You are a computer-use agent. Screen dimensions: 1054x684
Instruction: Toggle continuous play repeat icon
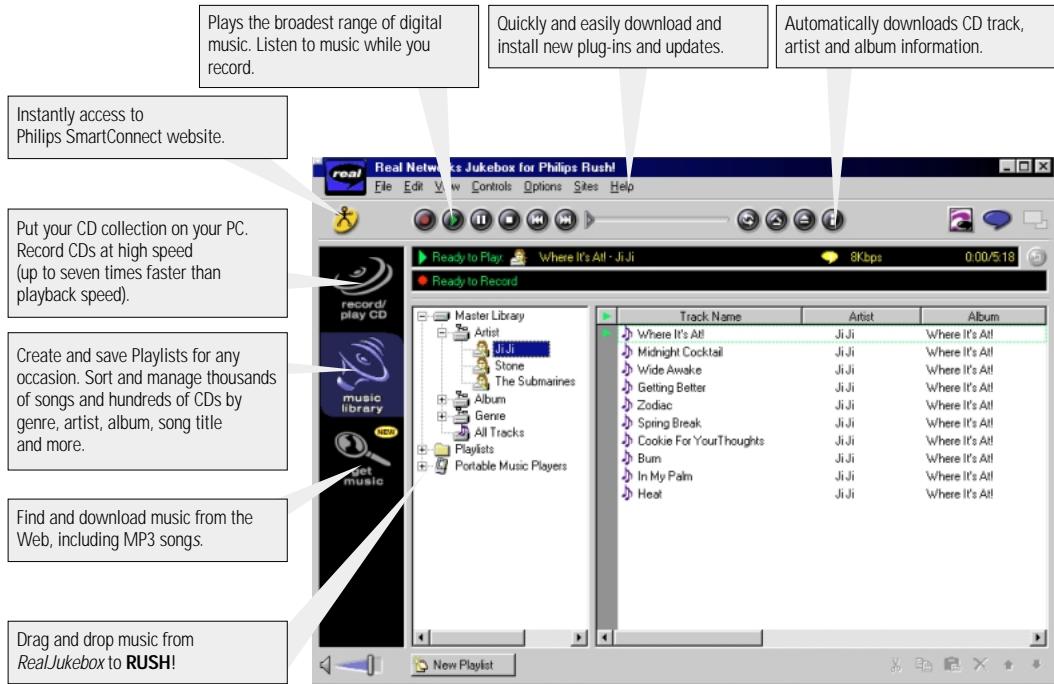(x=748, y=220)
